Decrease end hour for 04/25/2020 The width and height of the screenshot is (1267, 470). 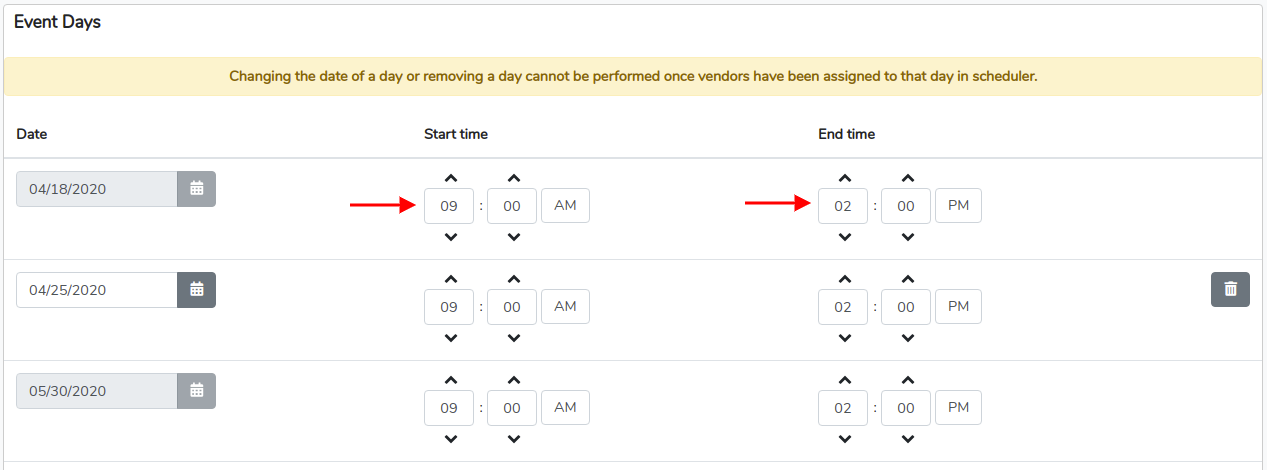(x=844, y=338)
